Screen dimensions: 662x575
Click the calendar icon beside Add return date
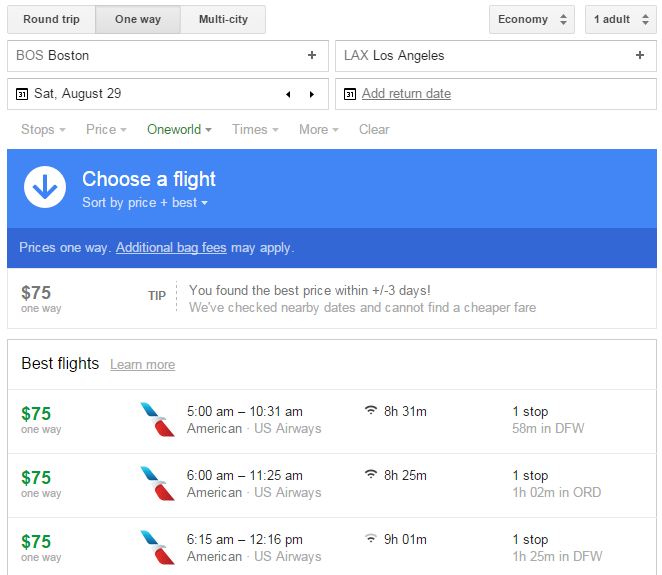point(350,94)
